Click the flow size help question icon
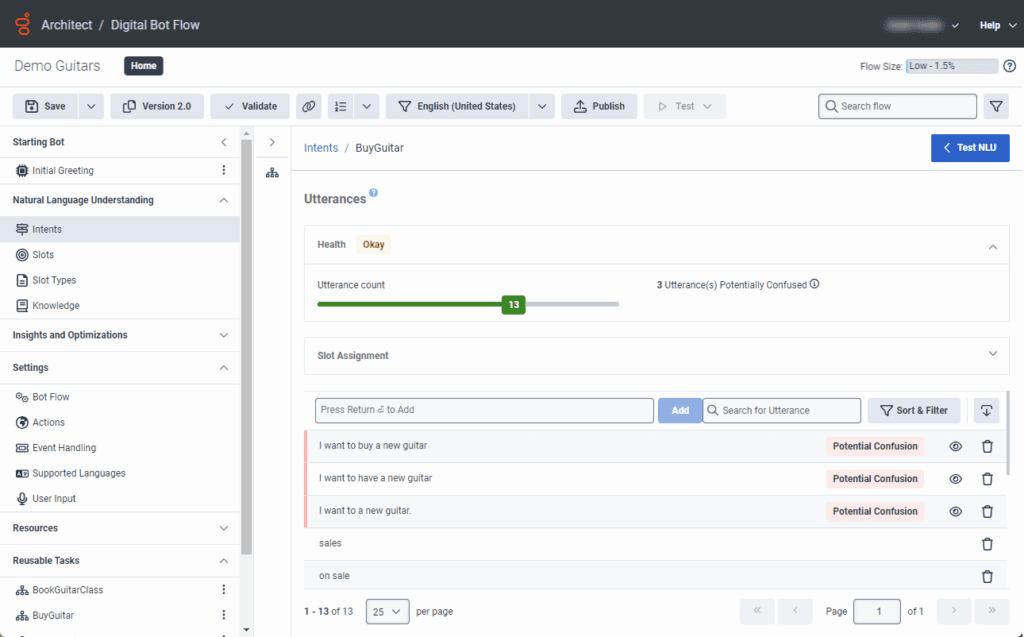The image size is (1024, 637). click(x=1009, y=66)
